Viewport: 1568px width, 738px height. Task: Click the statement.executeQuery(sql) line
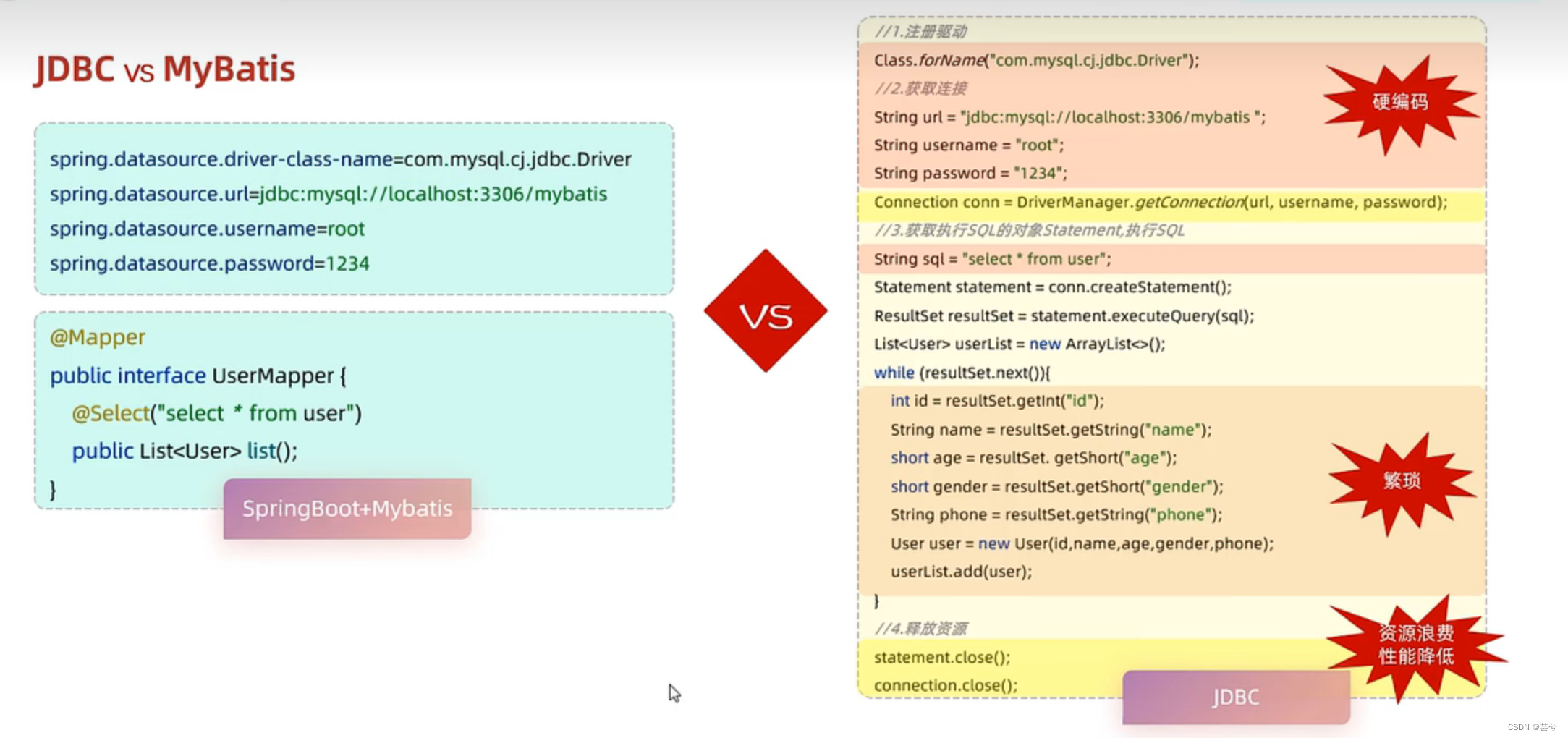pyautogui.click(x=1064, y=316)
